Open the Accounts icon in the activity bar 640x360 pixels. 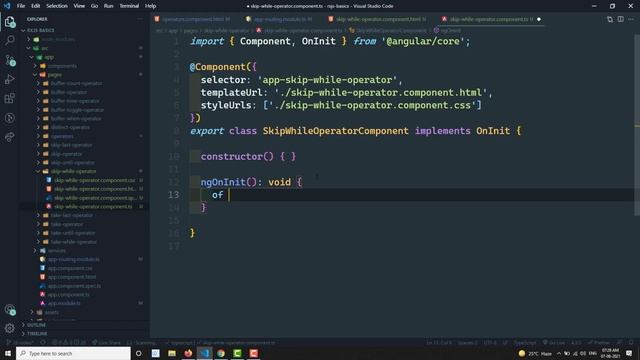(10, 310)
